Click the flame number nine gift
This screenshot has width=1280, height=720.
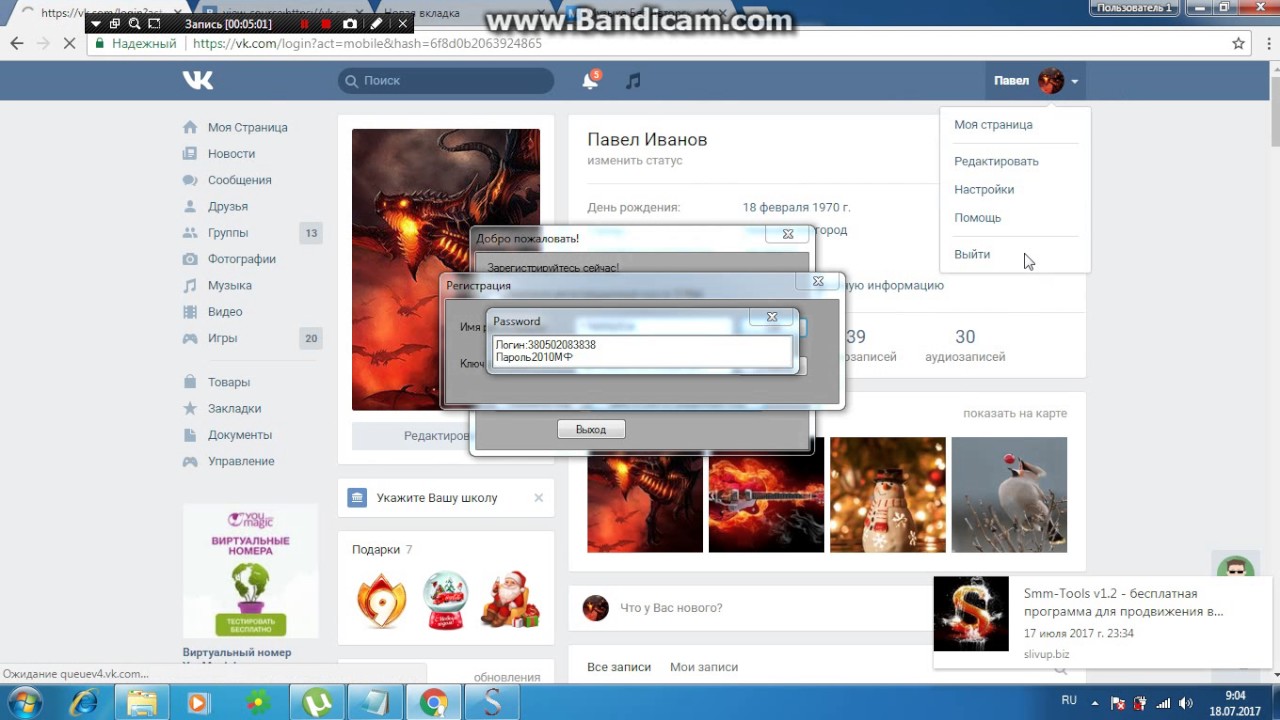tap(381, 600)
